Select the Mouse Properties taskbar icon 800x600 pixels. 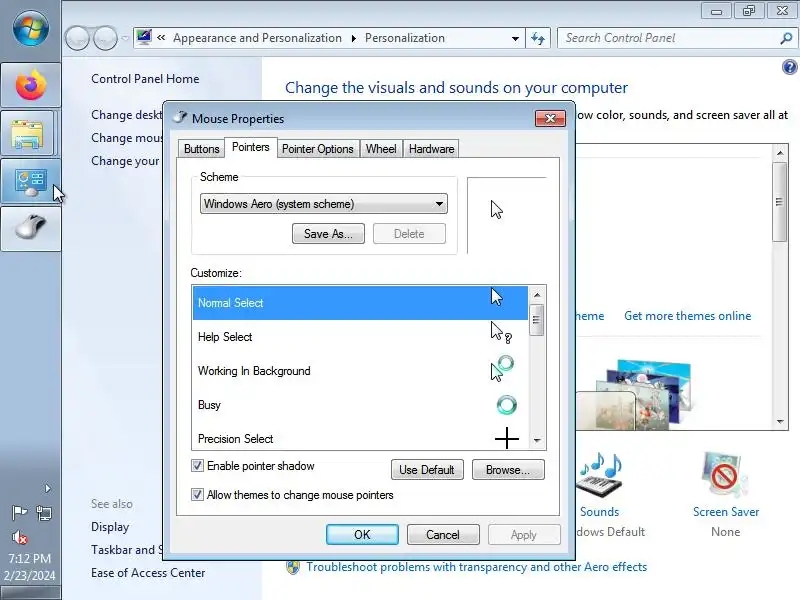(x=31, y=229)
